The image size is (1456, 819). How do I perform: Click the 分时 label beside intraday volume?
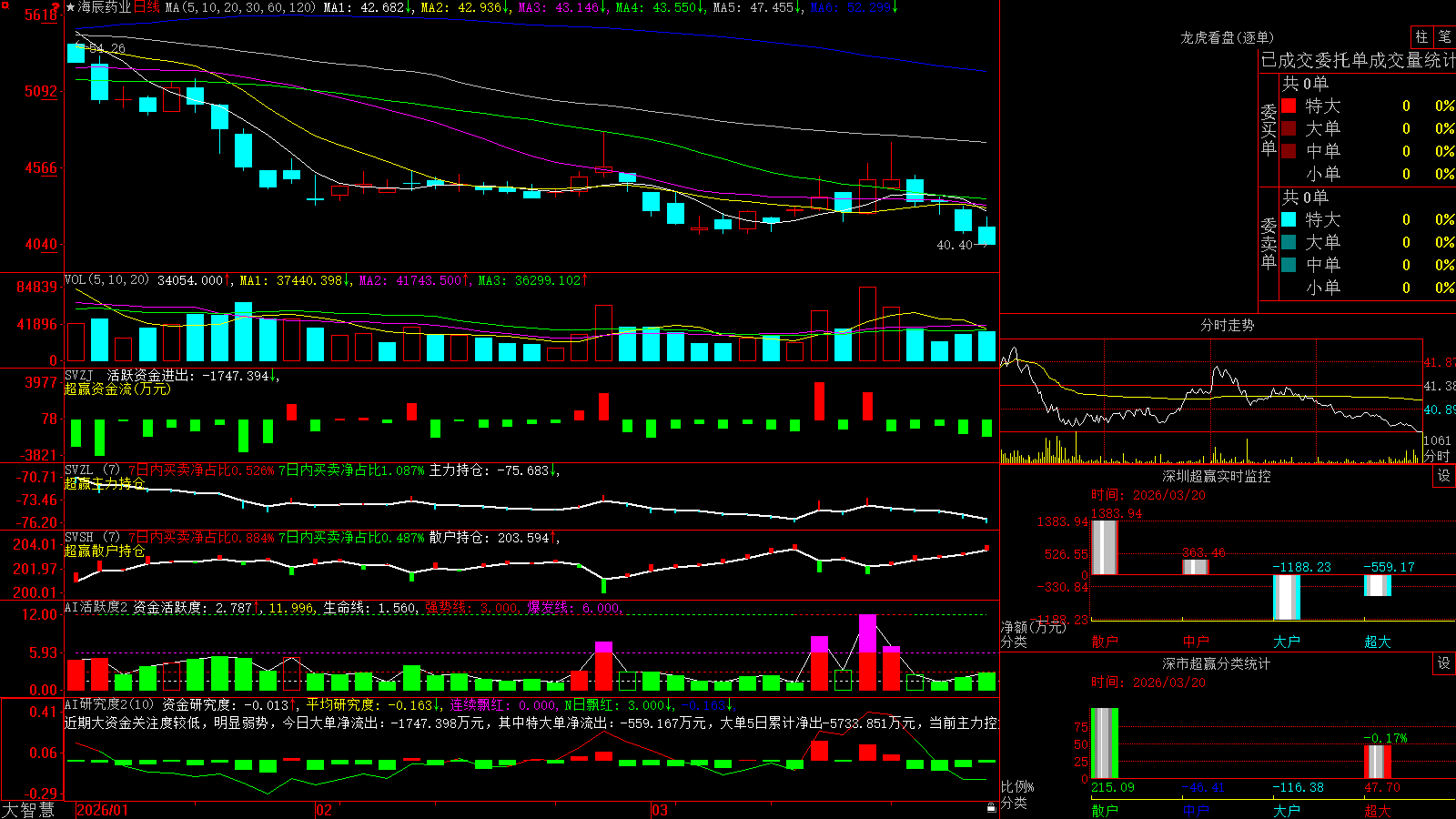click(1437, 456)
